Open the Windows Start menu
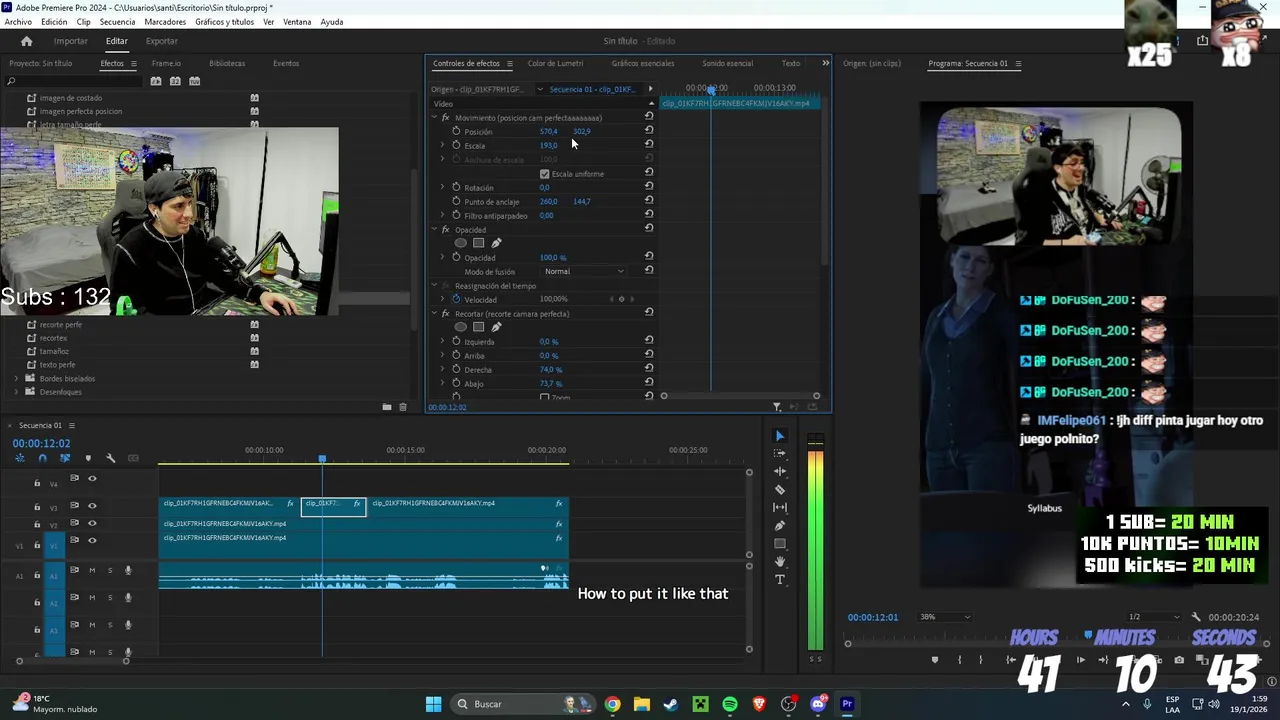 [433, 704]
